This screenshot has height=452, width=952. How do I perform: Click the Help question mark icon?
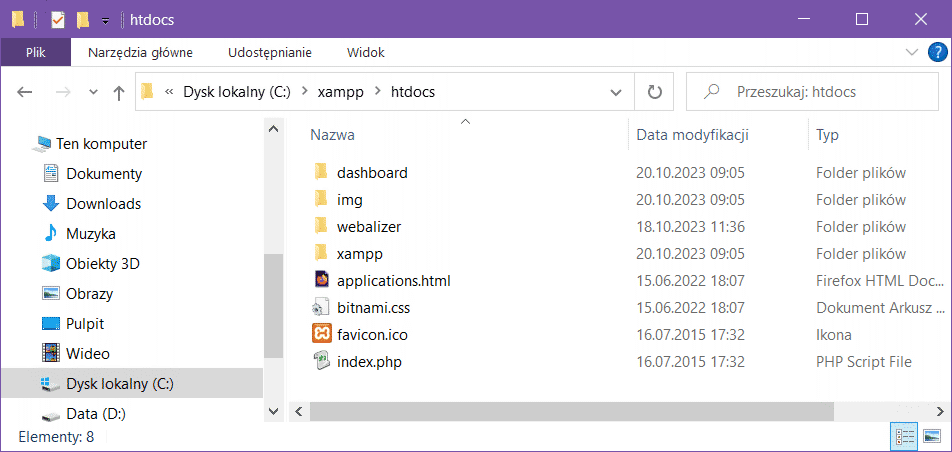tap(936, 52)
